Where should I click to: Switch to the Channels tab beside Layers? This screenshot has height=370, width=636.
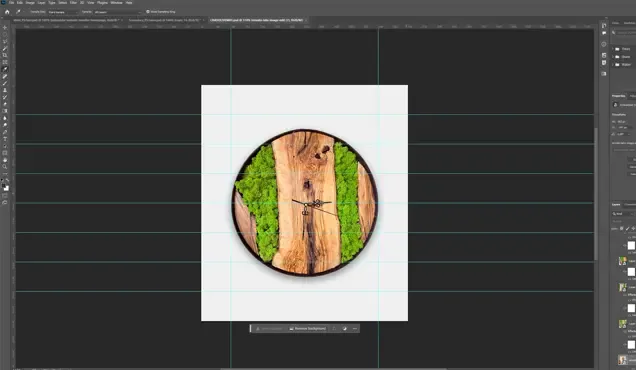point(630,204)
